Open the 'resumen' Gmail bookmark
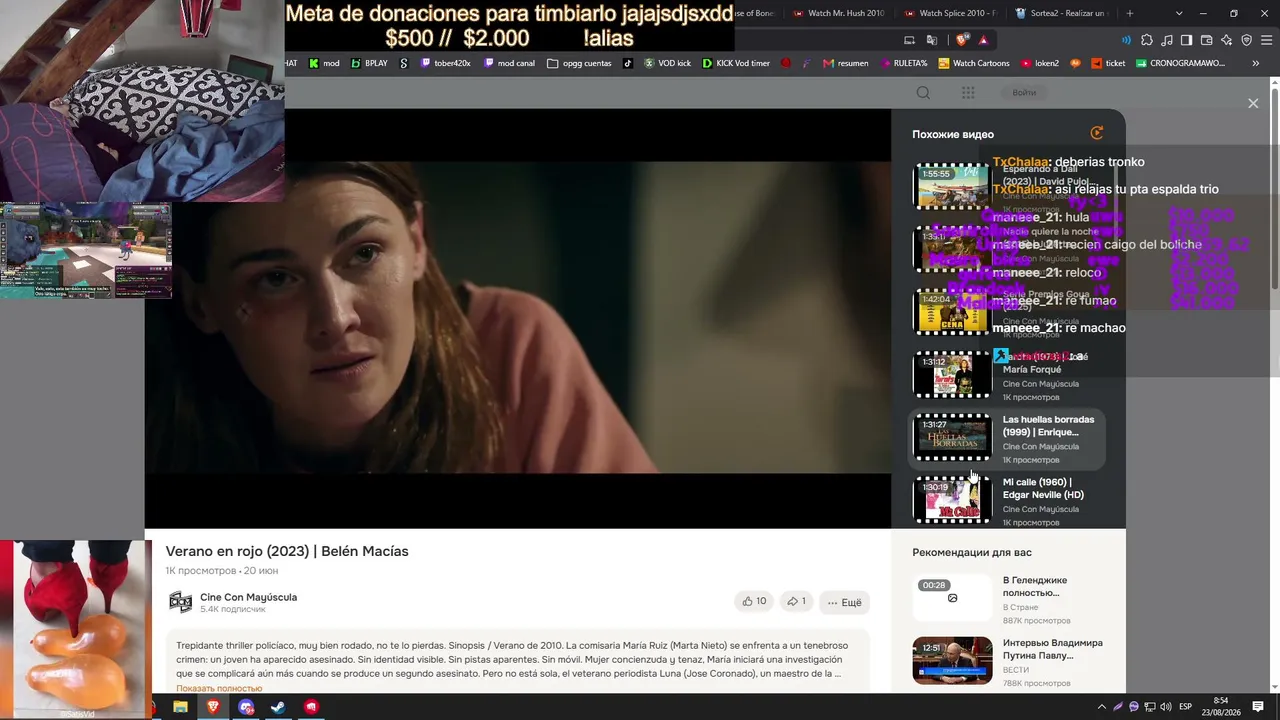The width and height of the screenshot is (1280, 720). tap(845, 63)
